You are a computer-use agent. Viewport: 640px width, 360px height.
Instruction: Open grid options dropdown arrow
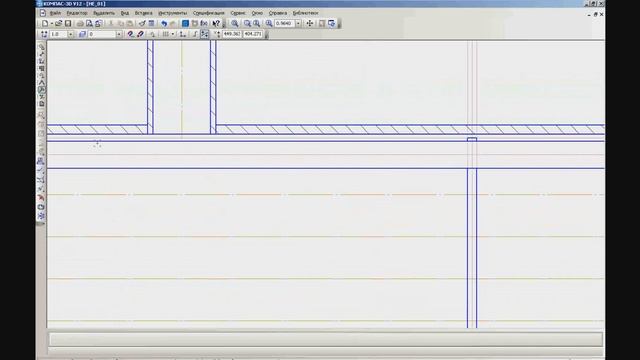[x=173, y=34]
